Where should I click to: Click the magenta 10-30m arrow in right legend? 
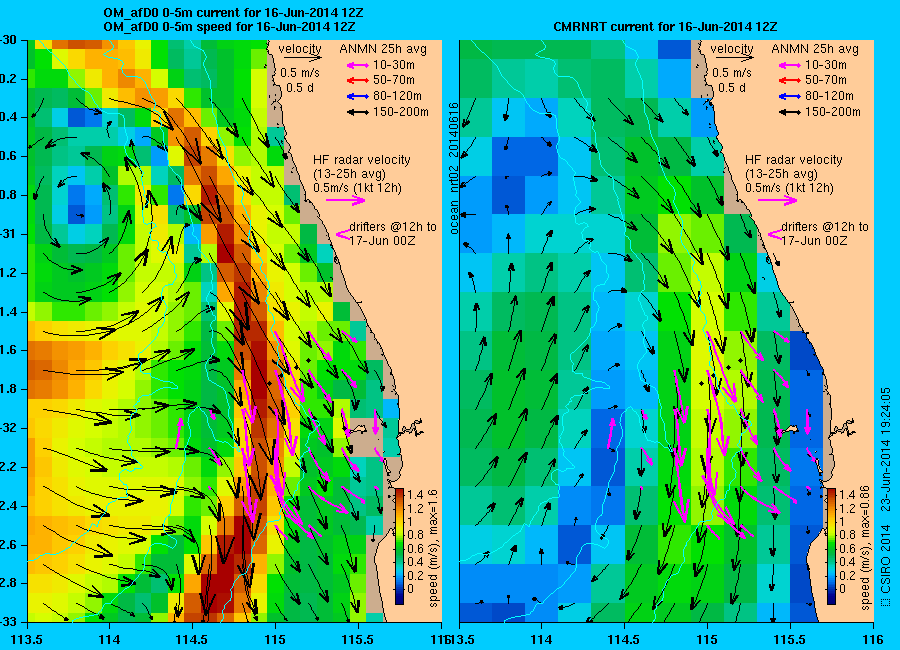[x=790, y=65]
